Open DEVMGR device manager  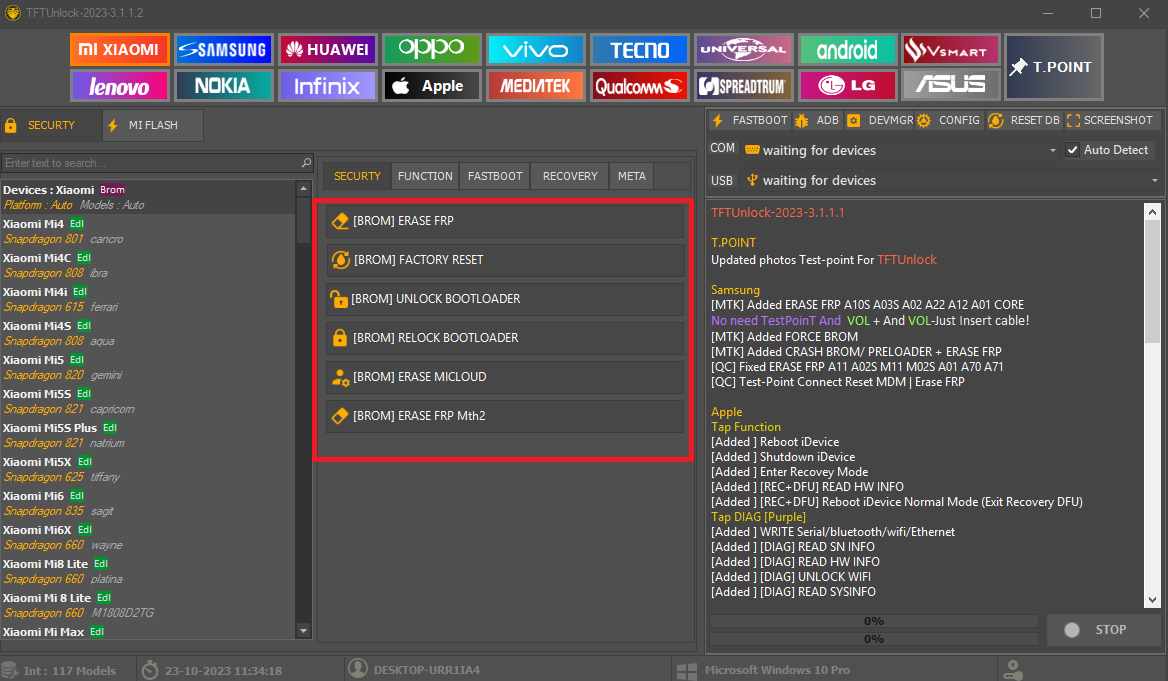pyautogui.click(x=880, y=120)
